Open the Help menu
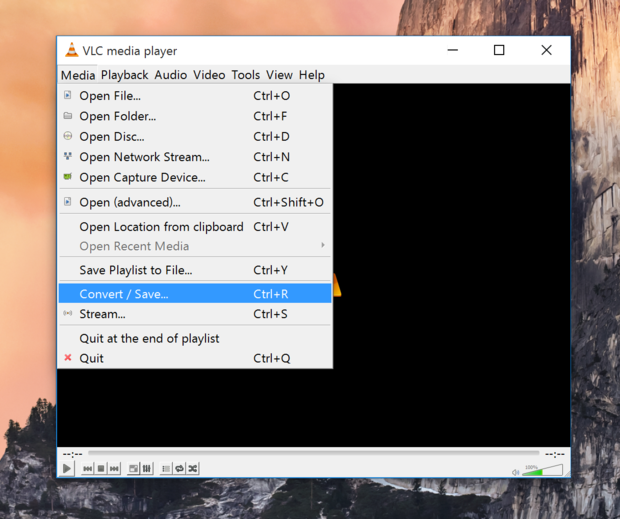Screen dimensions: 620x519 tap(312, 75)
